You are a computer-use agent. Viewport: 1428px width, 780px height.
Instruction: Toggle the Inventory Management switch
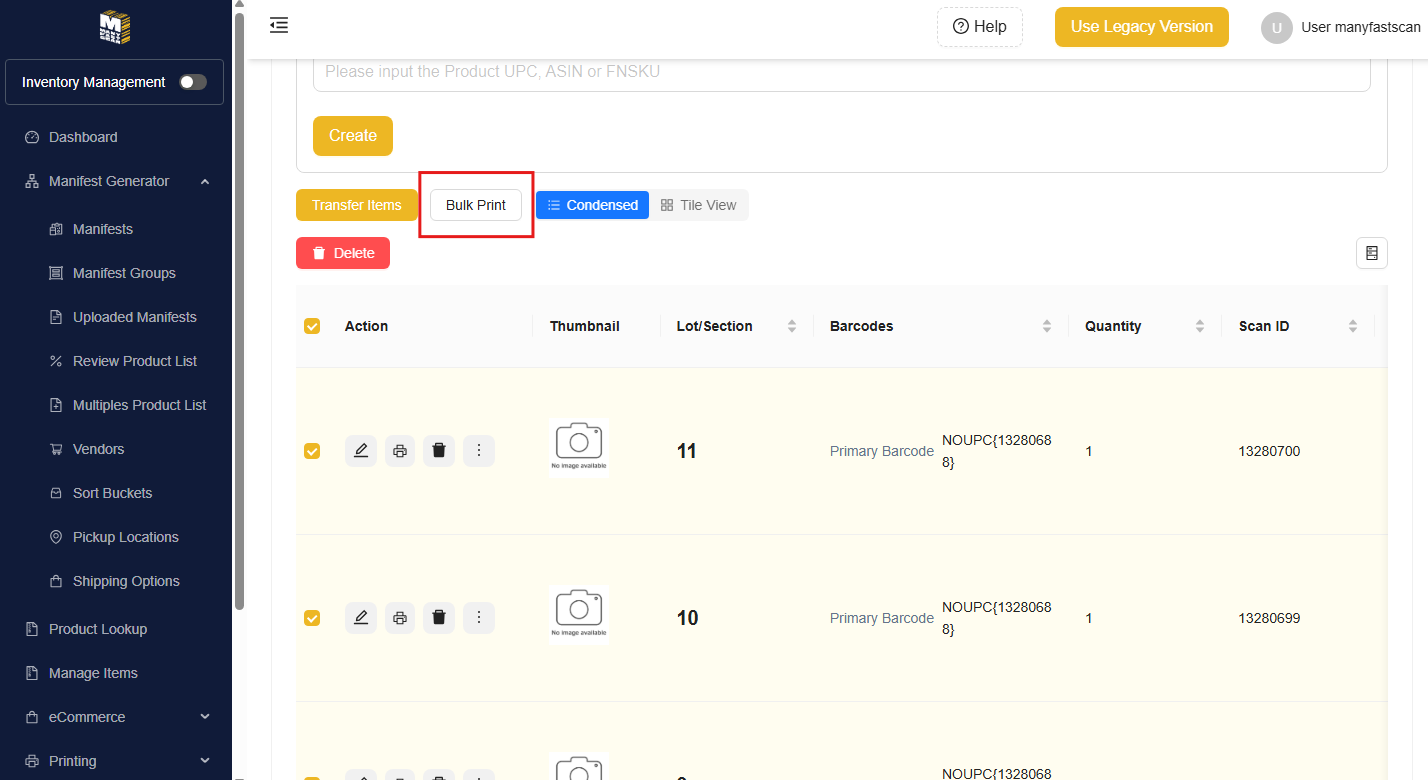193,82
